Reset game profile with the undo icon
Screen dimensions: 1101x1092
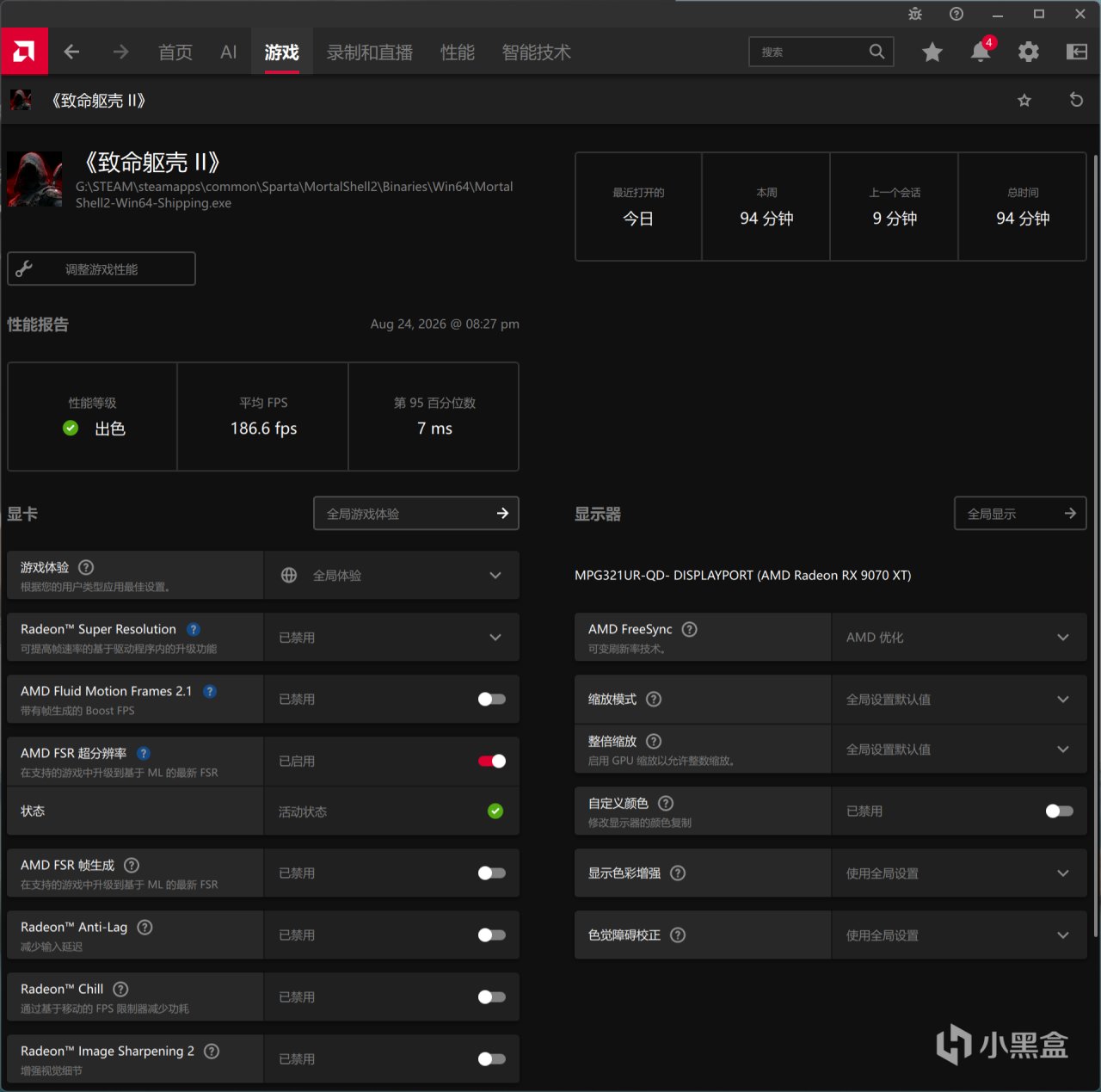[x=1076, y=100]
